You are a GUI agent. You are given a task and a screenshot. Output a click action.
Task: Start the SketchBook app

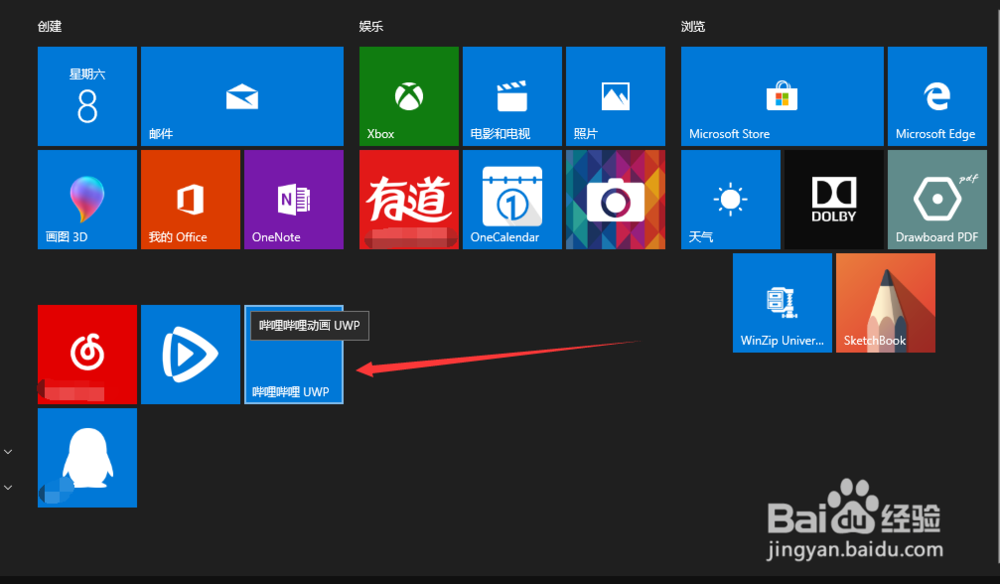(885, 302)
